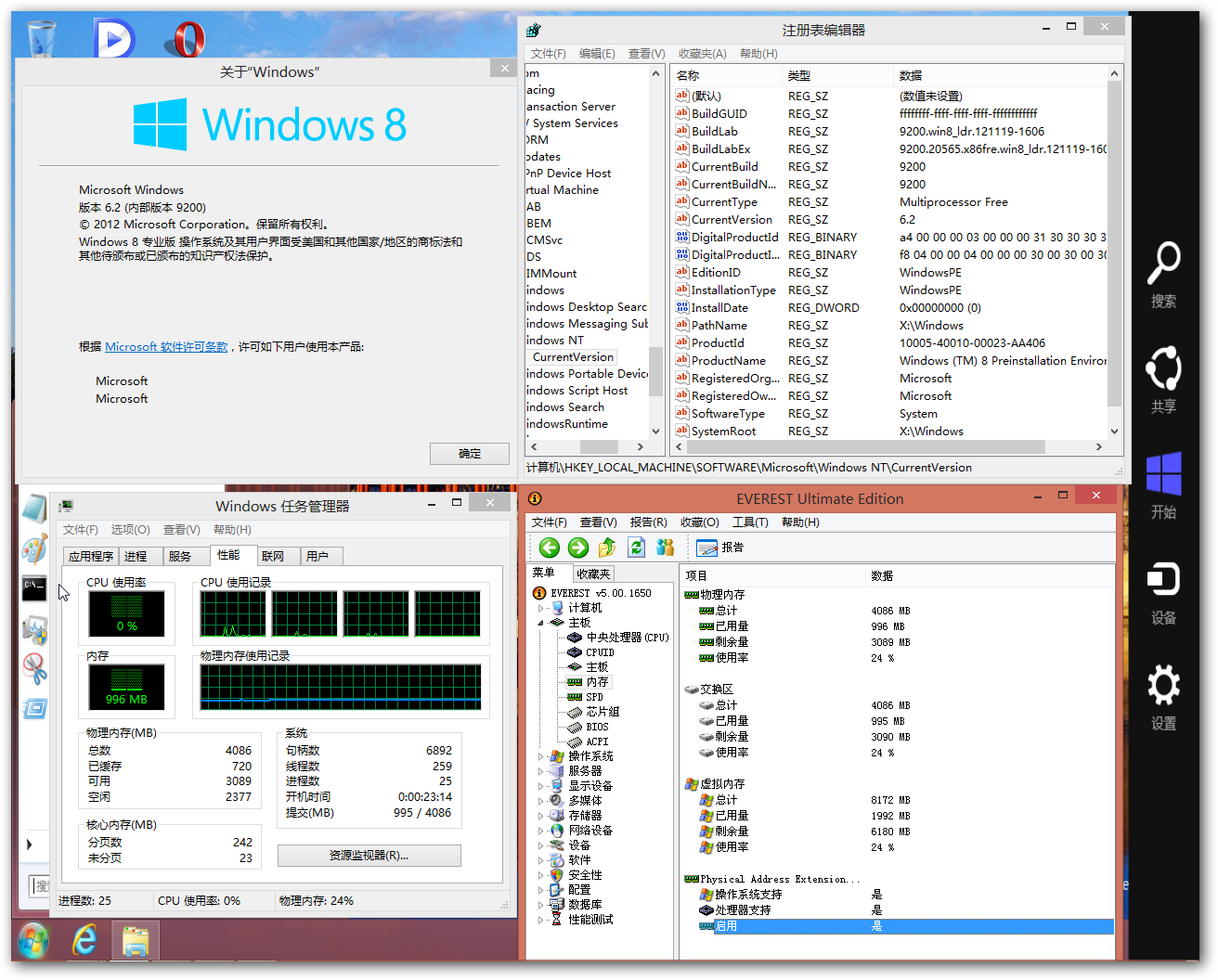Select the Windows NT key in registry tree
Screen dimensions: 1218x980
click(x=555, y=341)
